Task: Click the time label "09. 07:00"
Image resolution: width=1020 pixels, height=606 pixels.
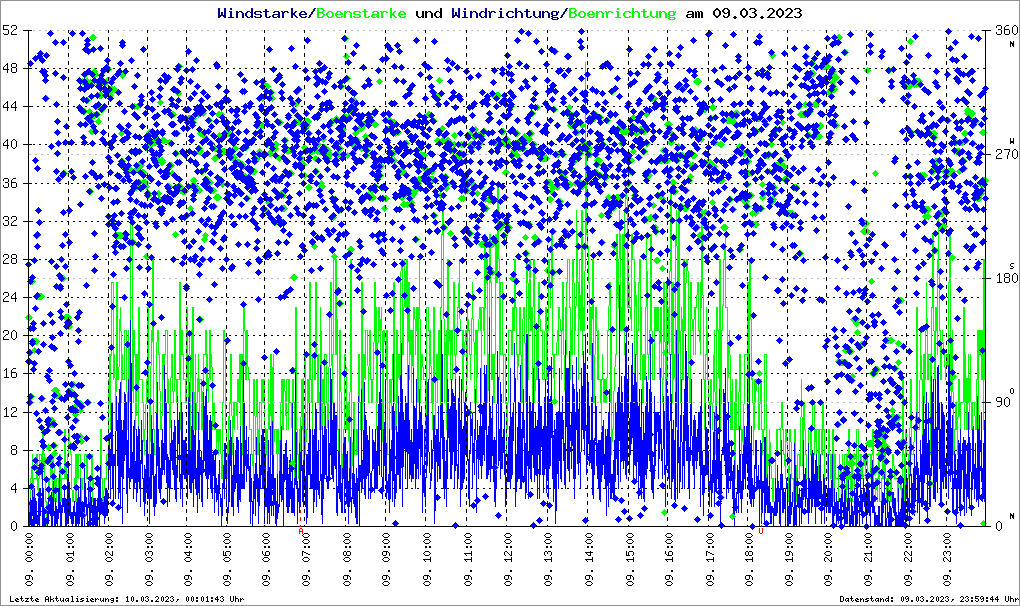Action: pyautogui.click(x=307, y=559)
